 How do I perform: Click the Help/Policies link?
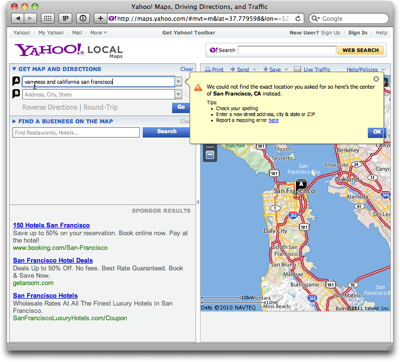(362, 69)
